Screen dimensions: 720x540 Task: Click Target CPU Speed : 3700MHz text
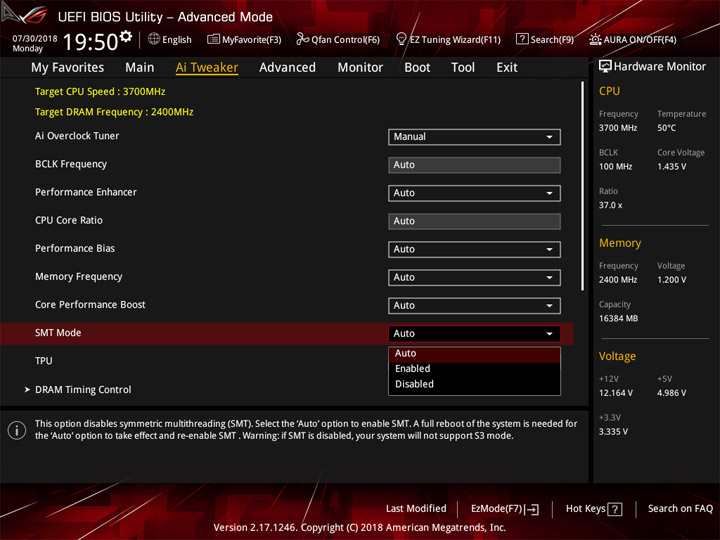click(100, 91)
